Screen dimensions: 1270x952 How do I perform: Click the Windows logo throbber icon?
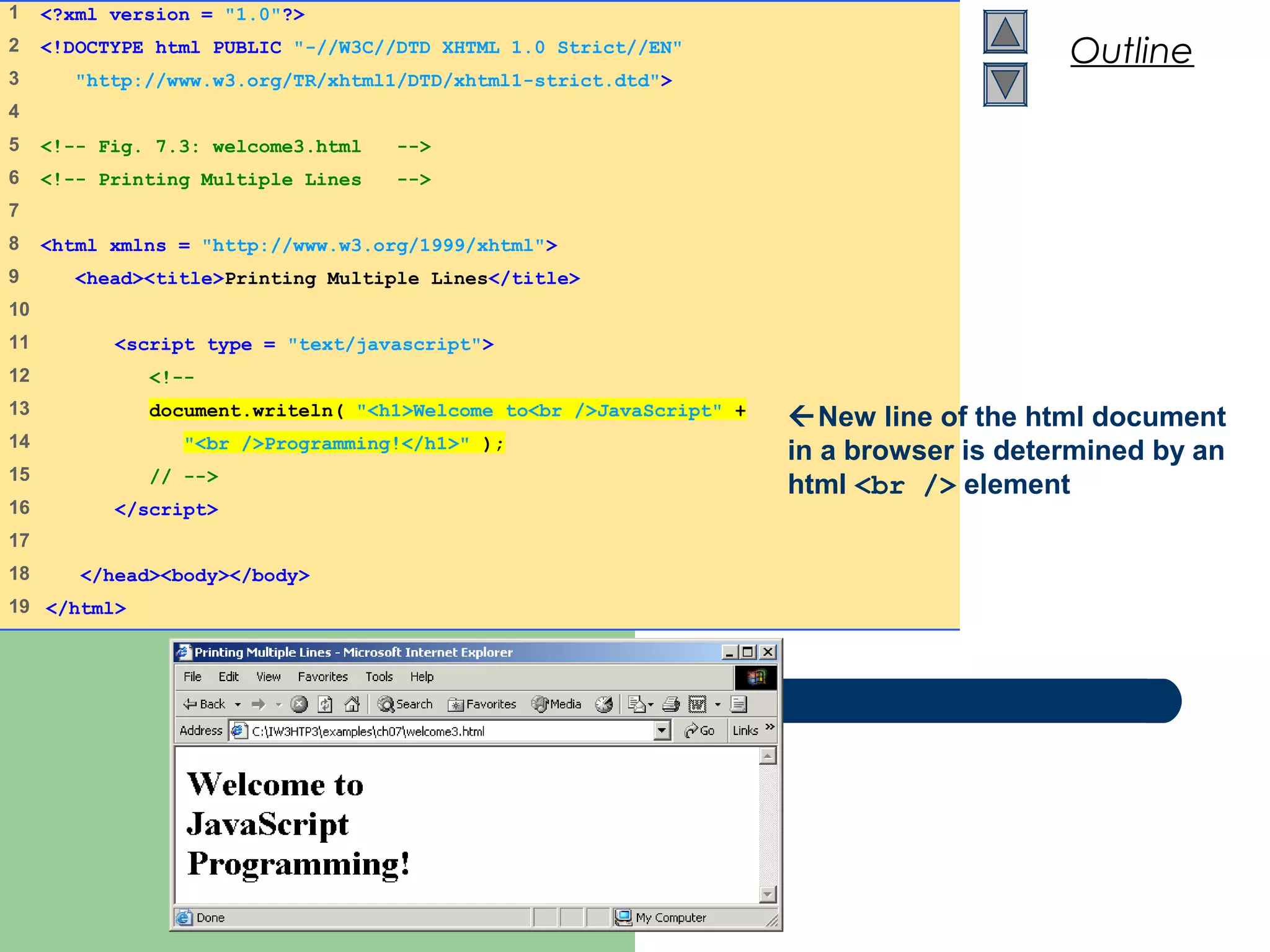click(755, 677)
